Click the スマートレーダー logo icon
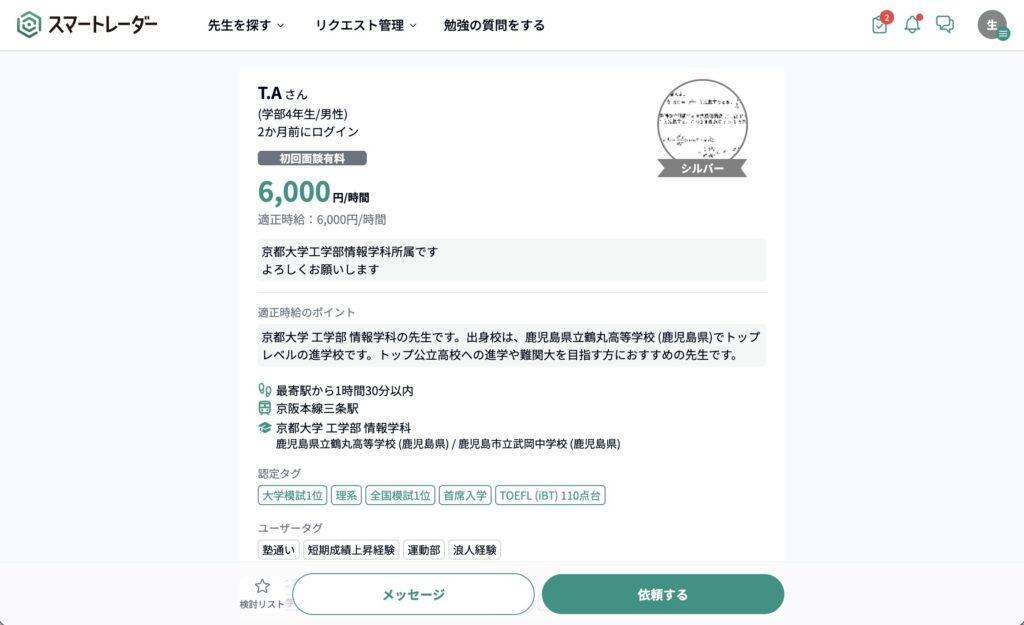 [30, 25]
